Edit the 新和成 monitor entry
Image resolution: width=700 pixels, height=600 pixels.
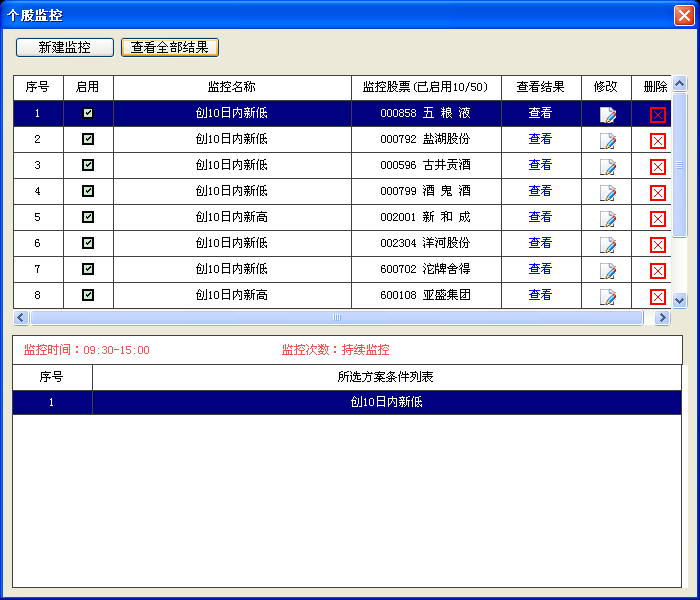click(607, 219)
